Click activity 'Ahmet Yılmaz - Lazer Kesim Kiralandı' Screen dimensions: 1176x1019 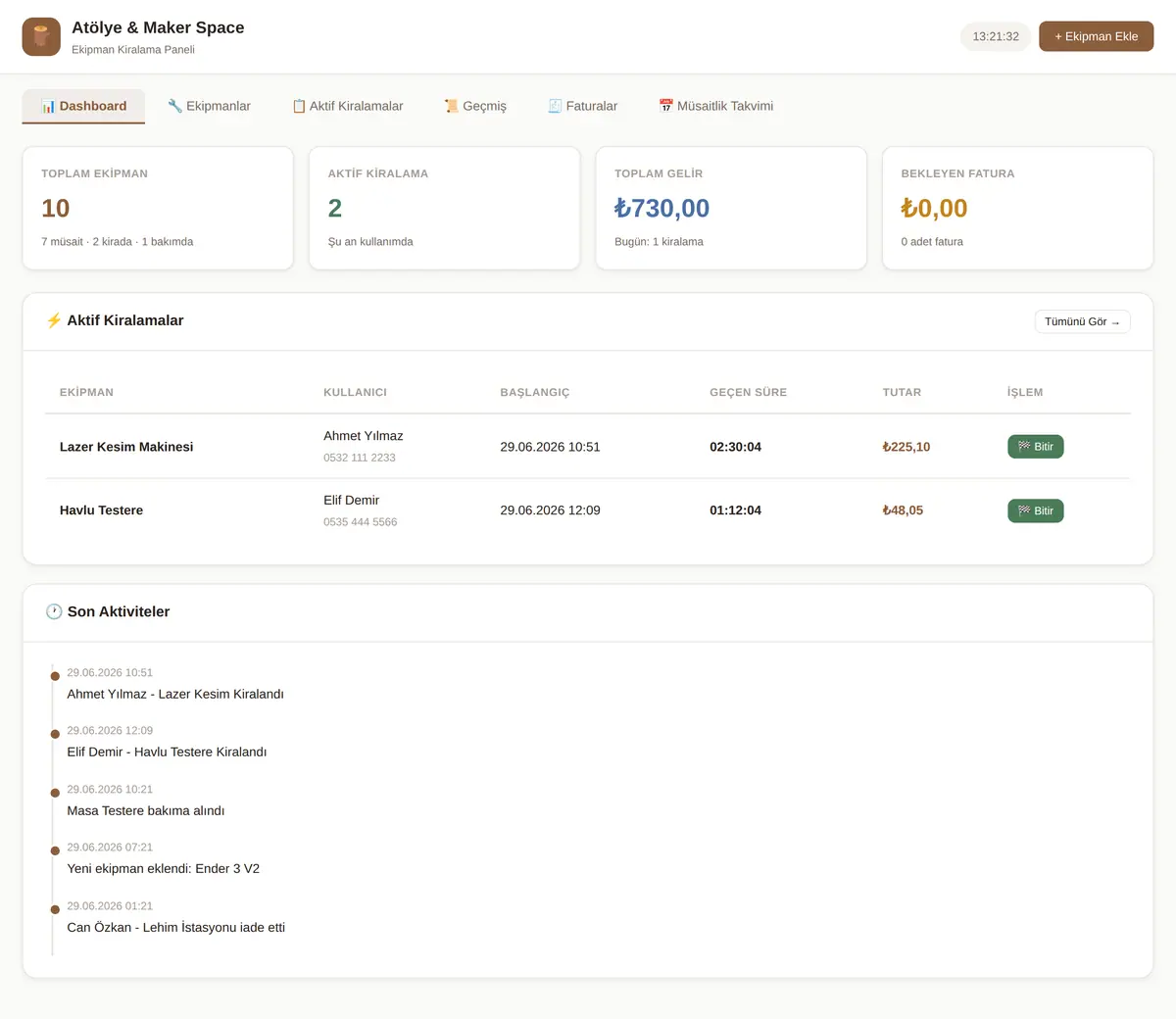pyautogui.click(x=175, y=694)
